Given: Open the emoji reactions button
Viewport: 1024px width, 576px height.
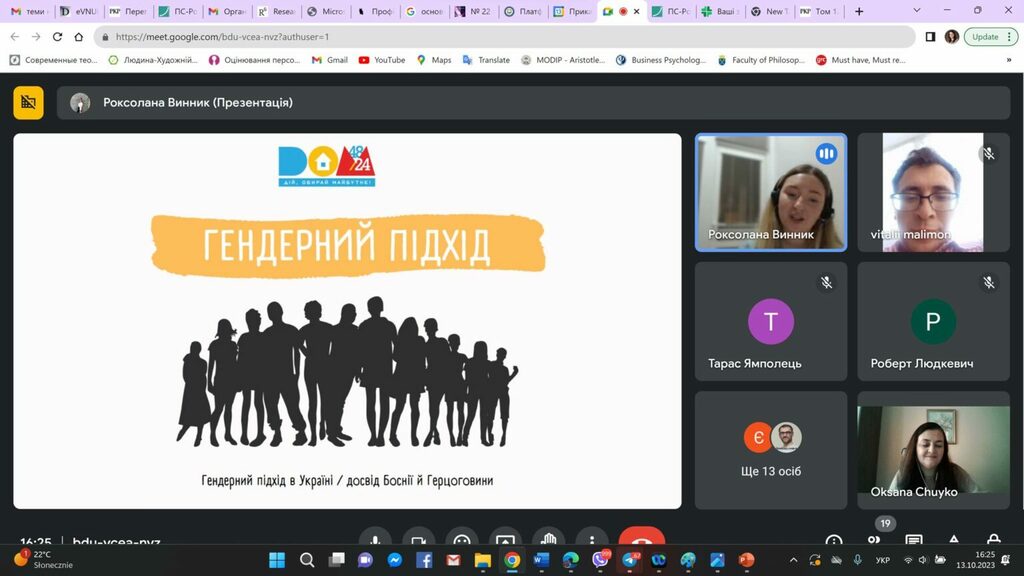Looking at the screenshot, I should pos(461,538).
